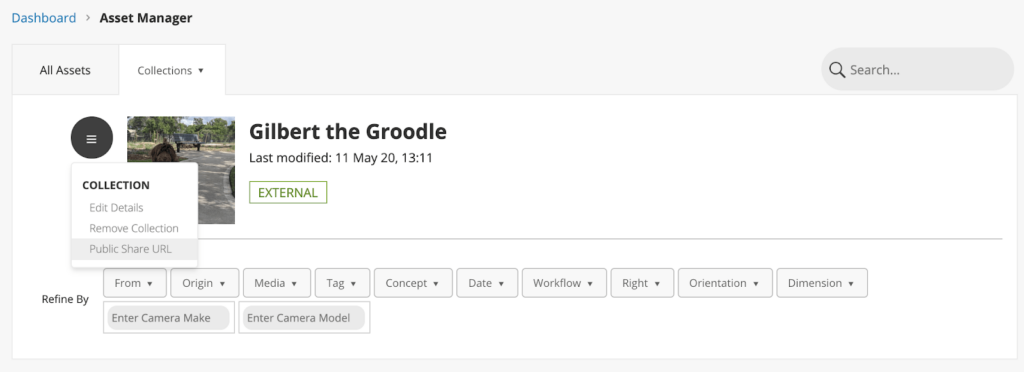This screenshot has height=372, width=1024.
Task: Expand the Concept filter dropdown
Action: click(x=413, y=283)
